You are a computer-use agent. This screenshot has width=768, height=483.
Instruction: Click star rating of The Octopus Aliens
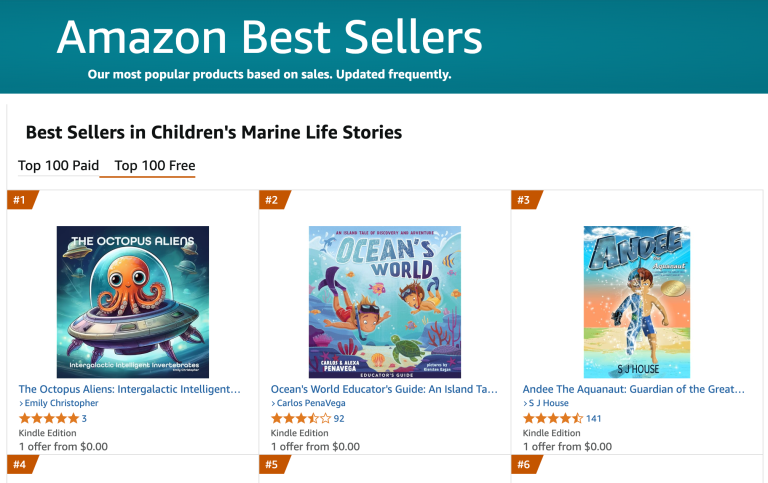point(48,418)
